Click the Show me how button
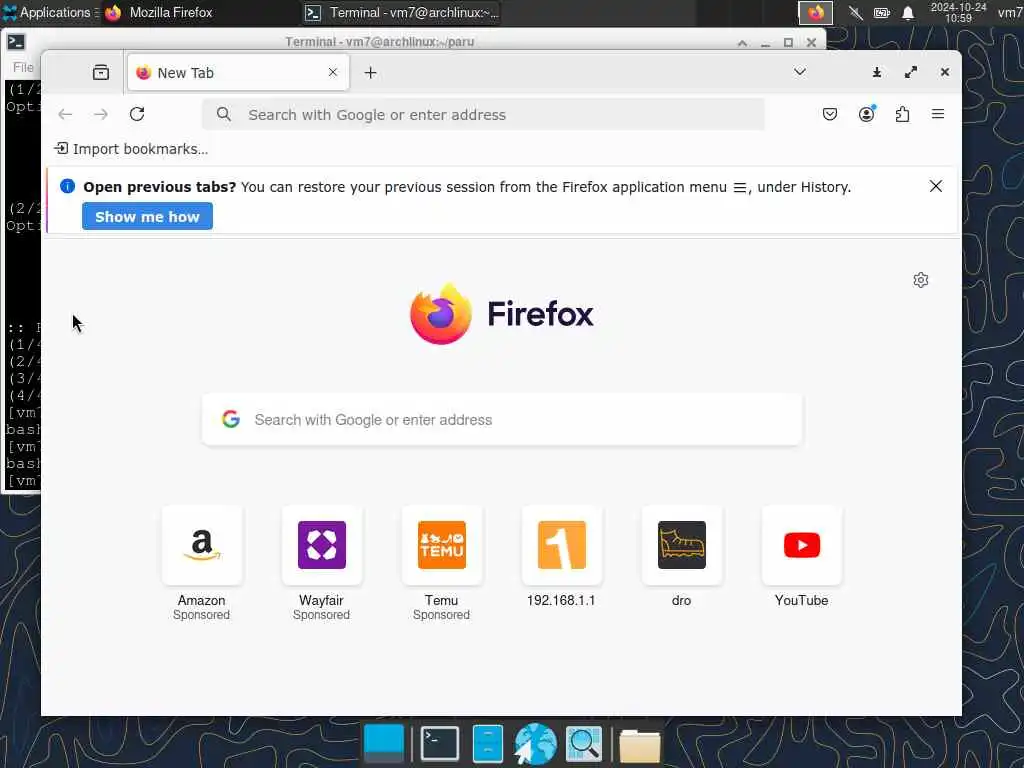The image size is (1024, 768). [x=147, y=216]
